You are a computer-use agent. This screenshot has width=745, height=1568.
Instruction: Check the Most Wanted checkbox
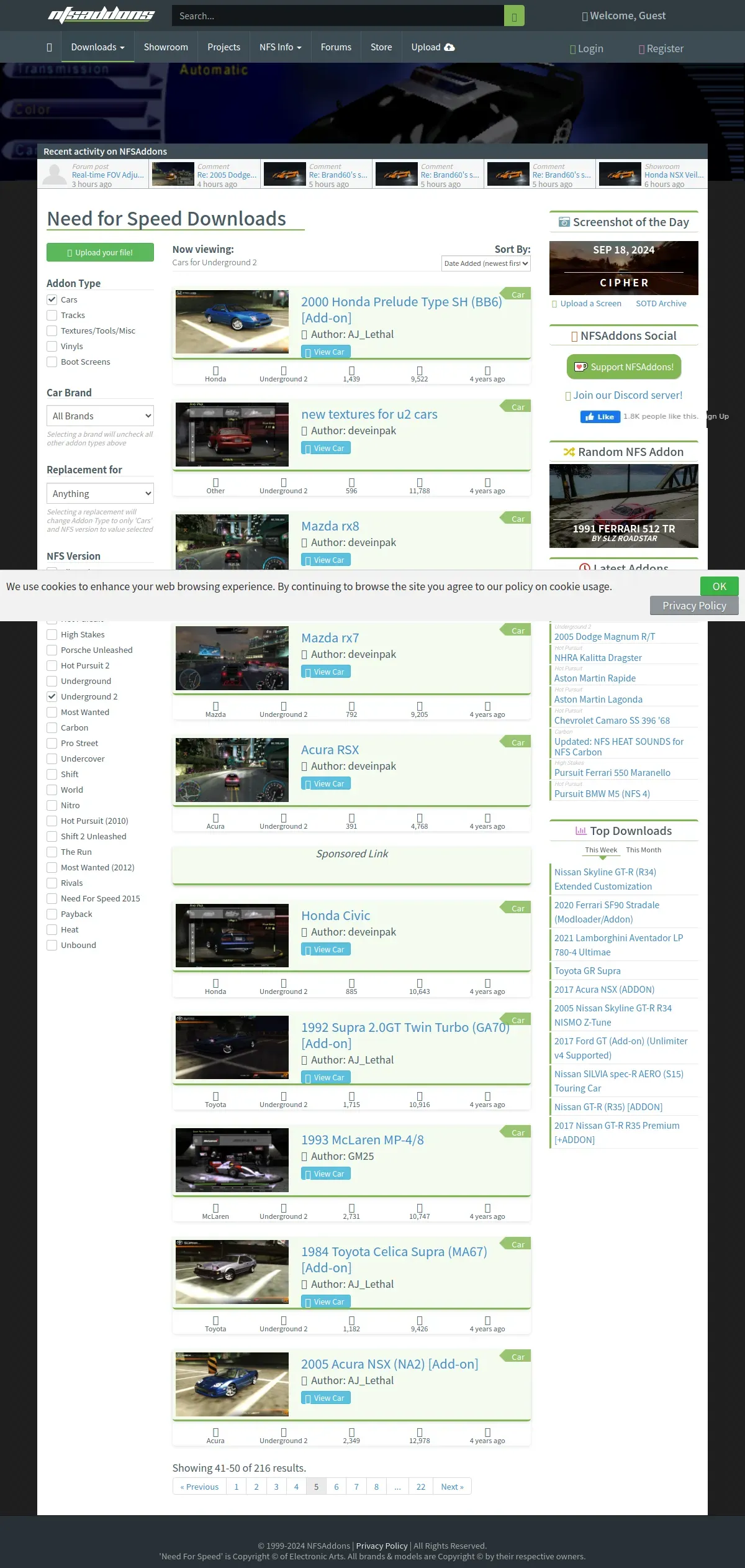coord(52,712)
